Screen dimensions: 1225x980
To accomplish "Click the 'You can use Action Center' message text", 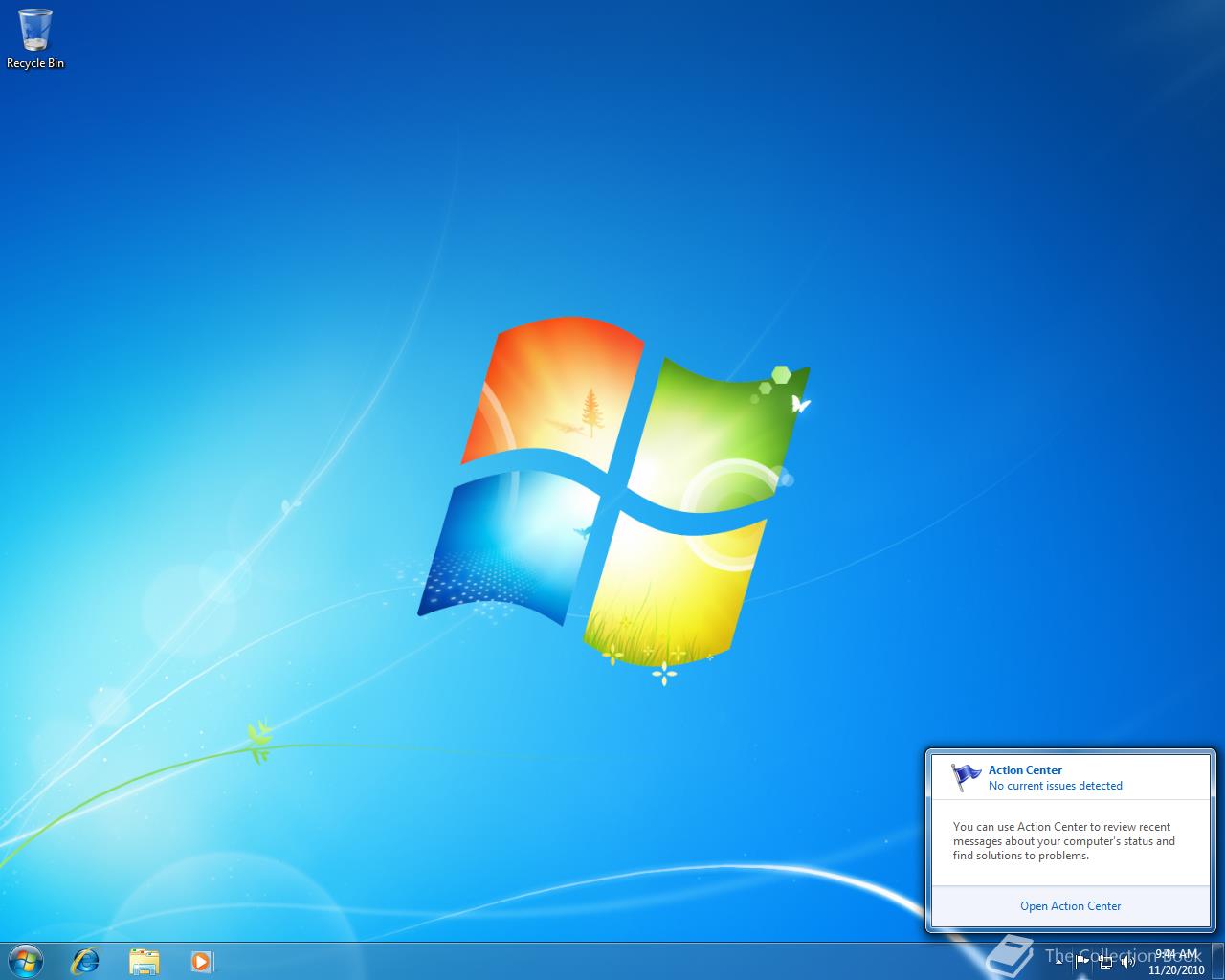I will tap(1064, 841).
